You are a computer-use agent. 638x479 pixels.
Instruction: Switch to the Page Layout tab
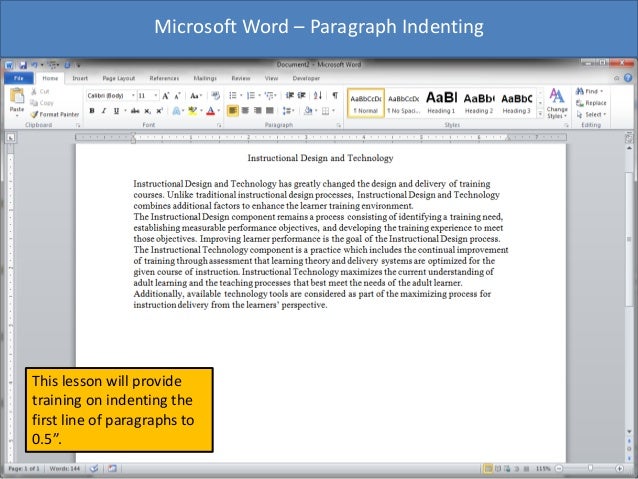[x=119, y=77]
